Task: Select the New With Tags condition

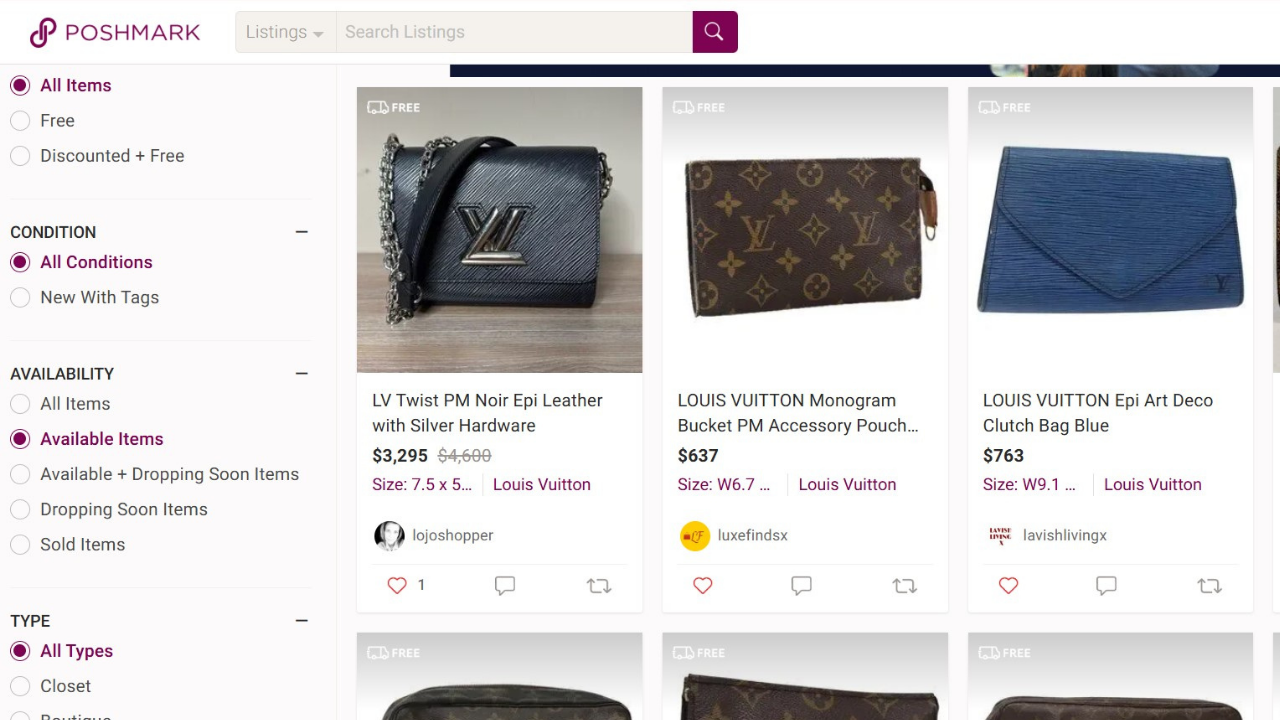Action: (20, 298)
